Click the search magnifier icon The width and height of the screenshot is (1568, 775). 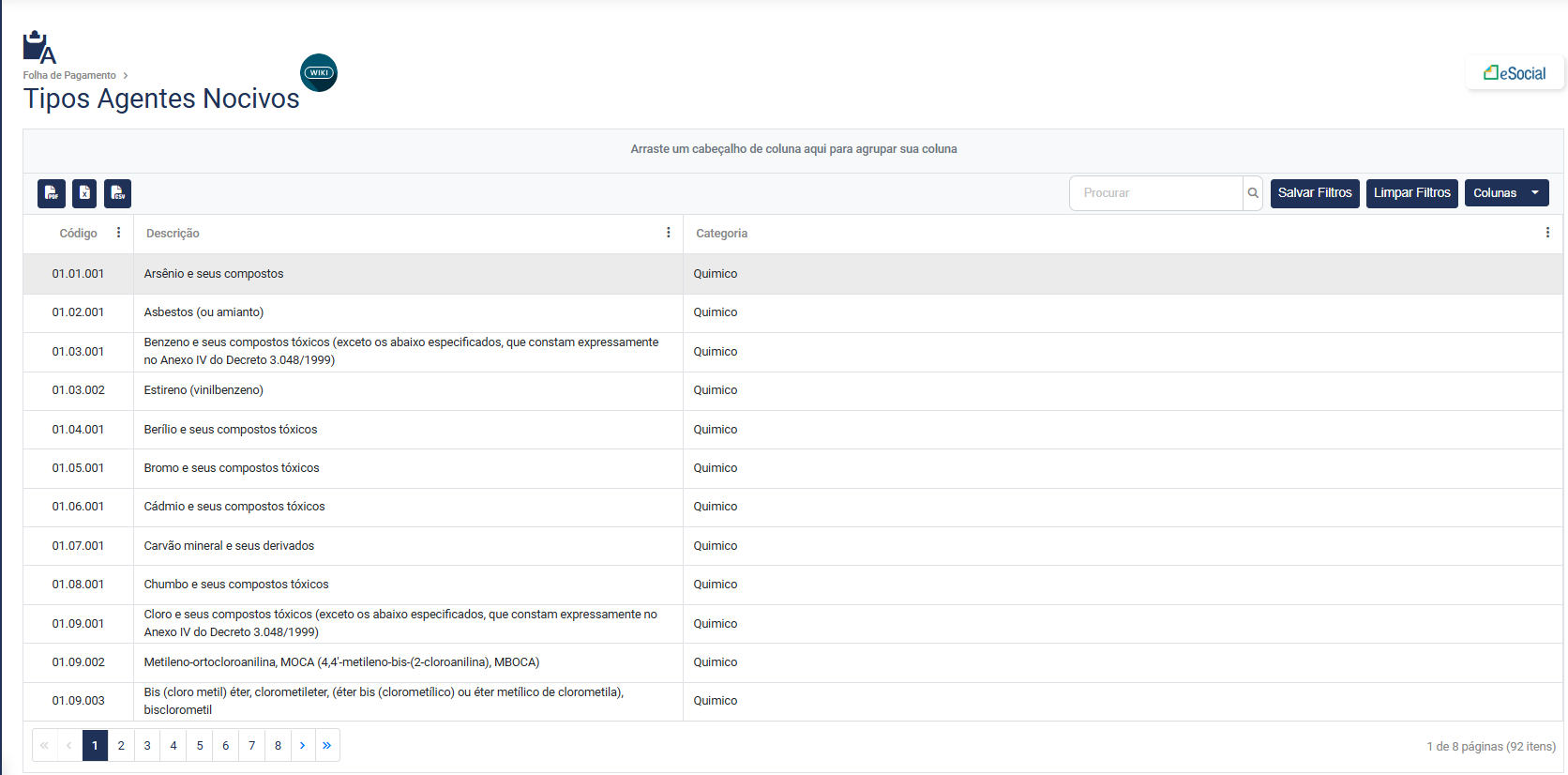(1253, 193)
